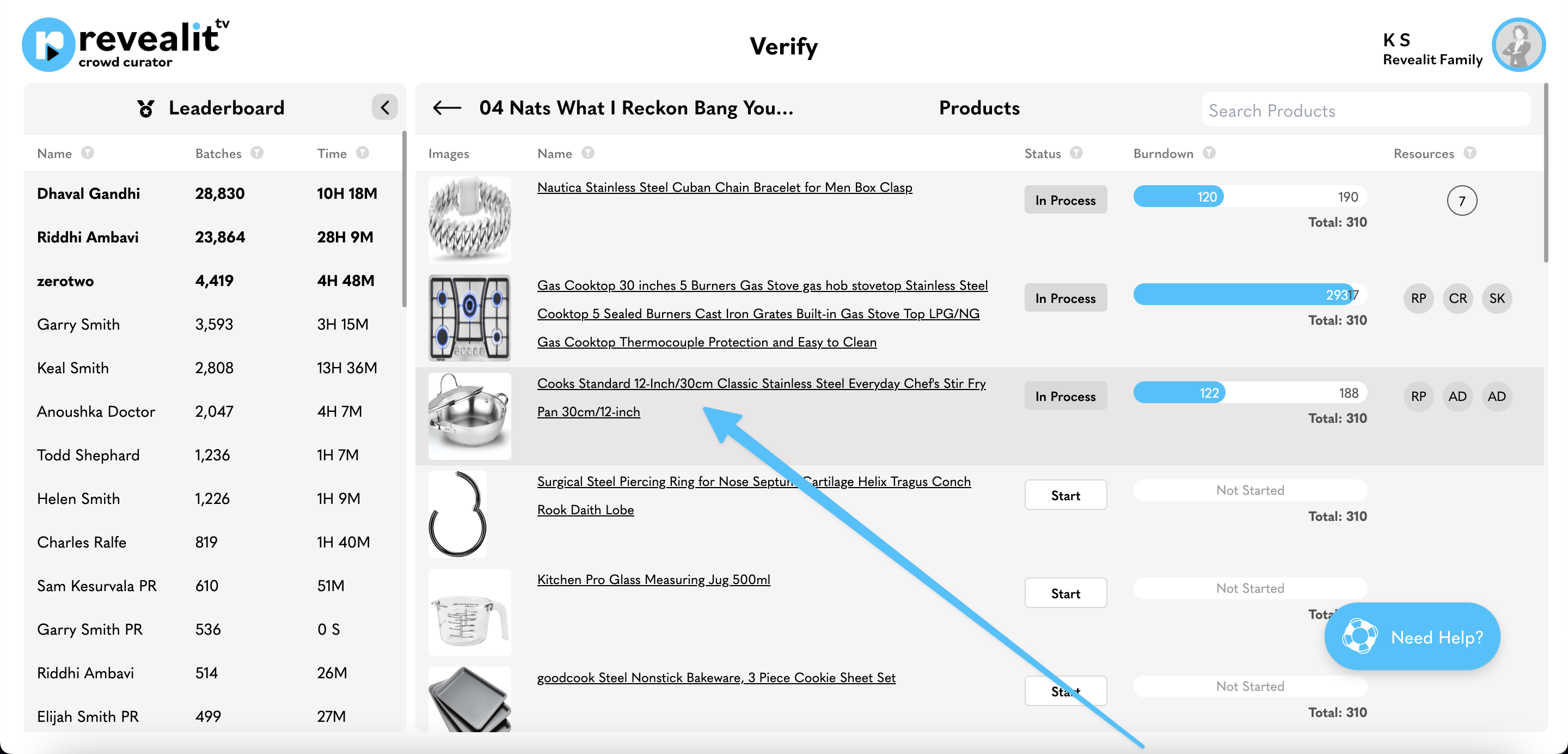This screenshot has height=754, width=1568.
Task: Click the resources count circle showing 7
Action: click(1461, 201)
